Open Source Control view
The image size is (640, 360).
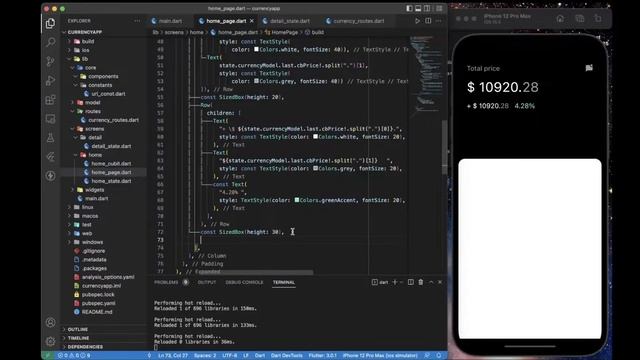point(50,61)
